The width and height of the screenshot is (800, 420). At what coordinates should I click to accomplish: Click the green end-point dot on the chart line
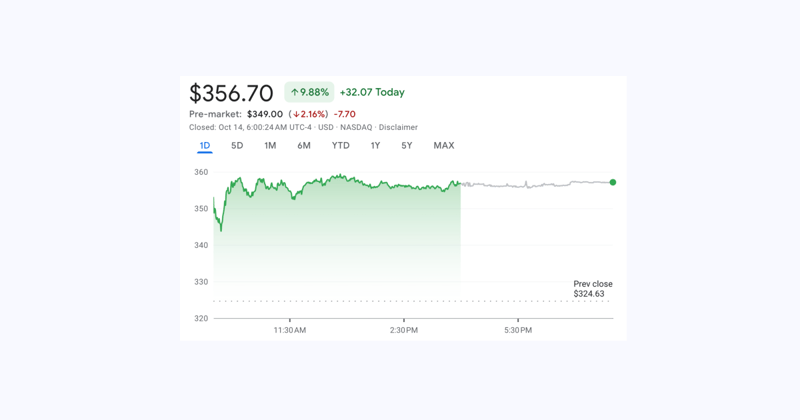613,182
